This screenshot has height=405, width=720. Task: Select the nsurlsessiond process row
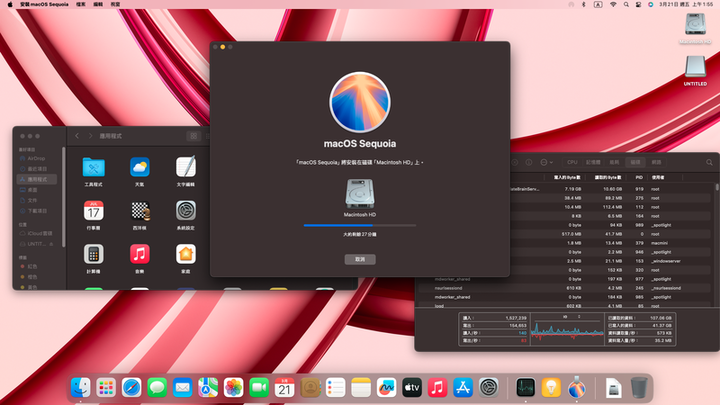(565, 288)
